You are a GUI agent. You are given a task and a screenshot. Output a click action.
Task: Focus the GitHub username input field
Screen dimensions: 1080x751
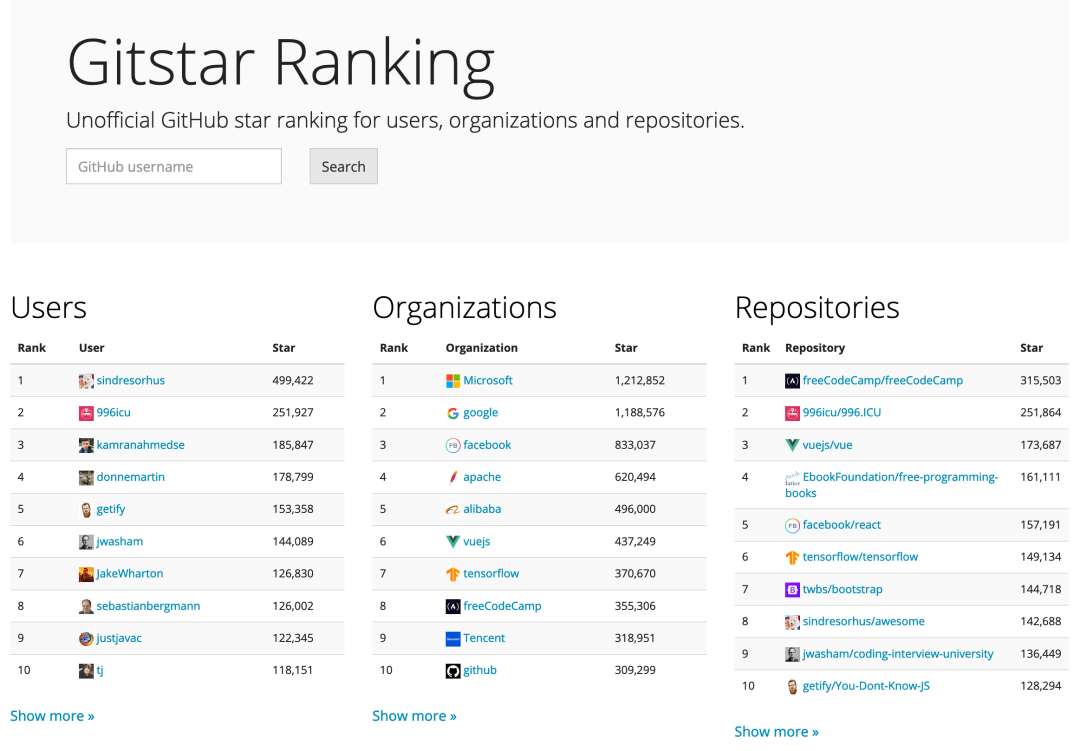[174, 167]
